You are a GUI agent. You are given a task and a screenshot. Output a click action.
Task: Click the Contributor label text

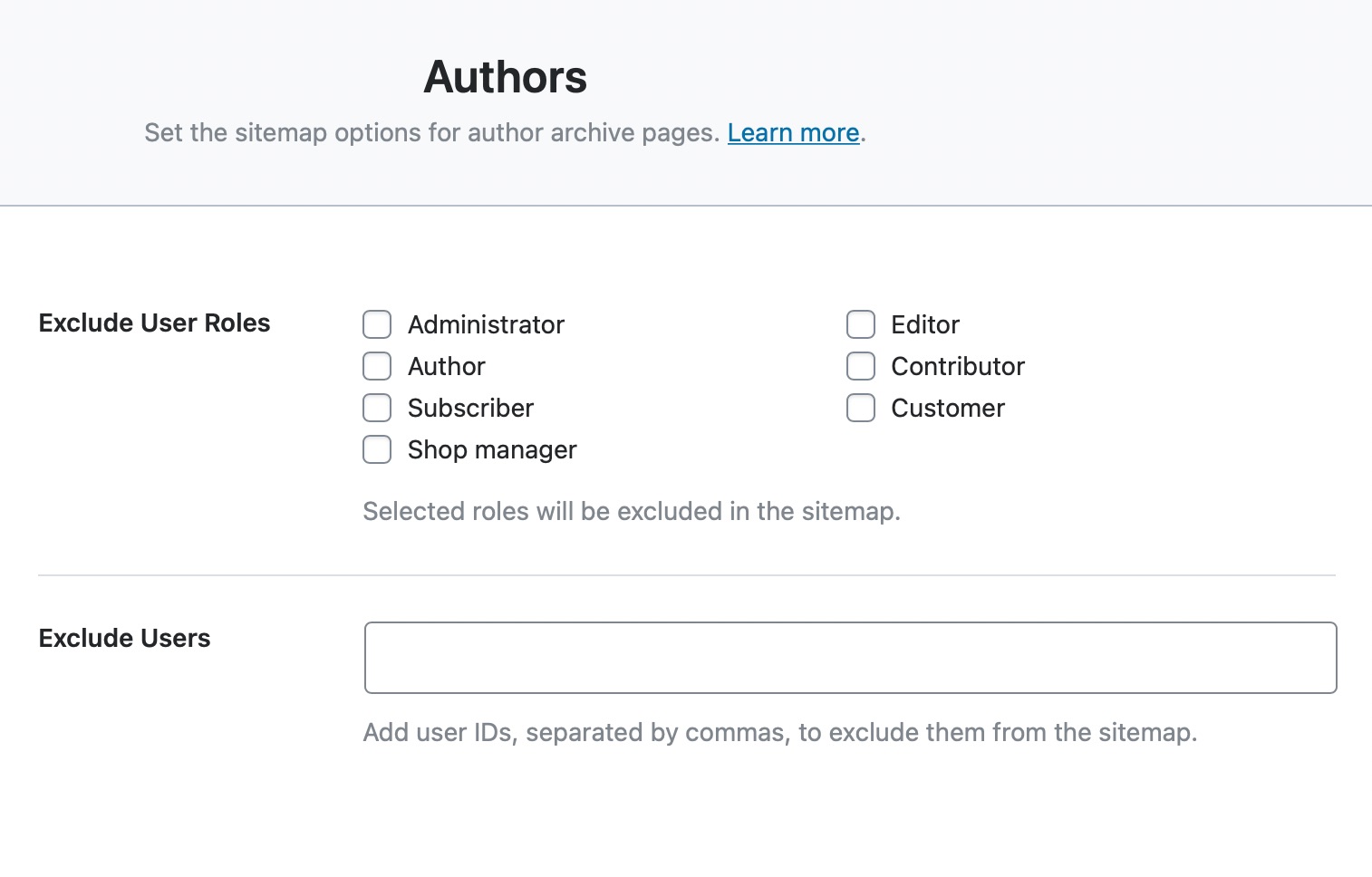957,366
